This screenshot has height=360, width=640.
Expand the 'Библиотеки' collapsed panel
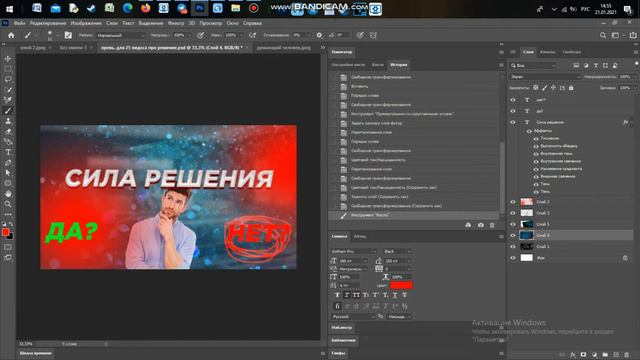[343, 340]
